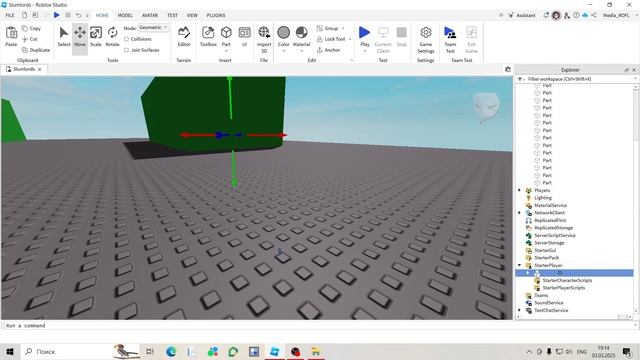Click the Lighting service in Explorer
This screenshot has width=640, height=360.
coord(542,198)
